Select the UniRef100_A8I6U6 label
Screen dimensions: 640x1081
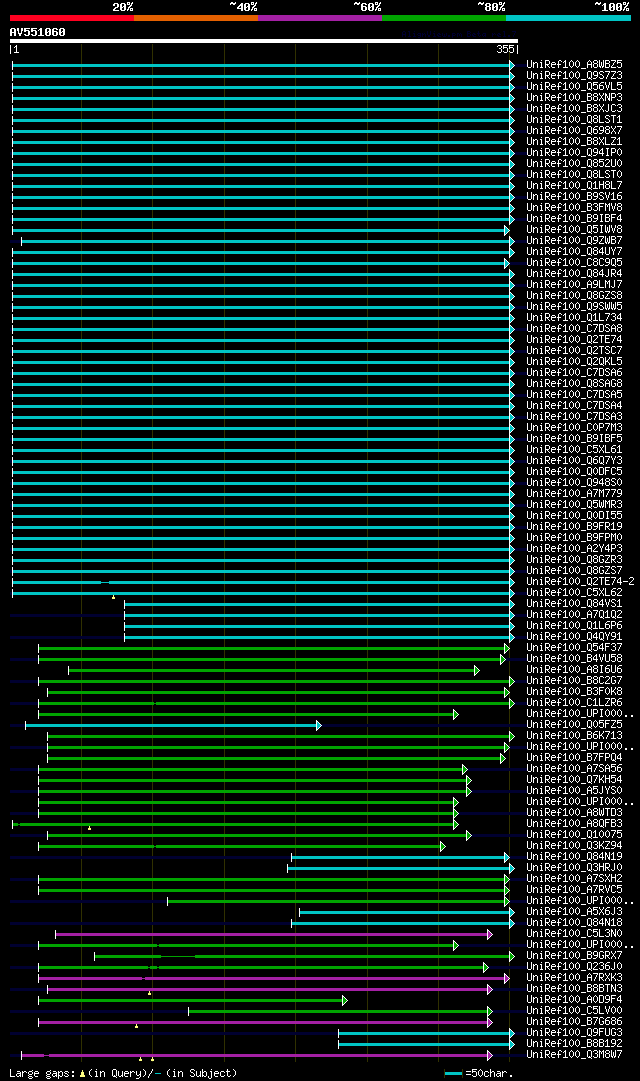coord(574,670)
